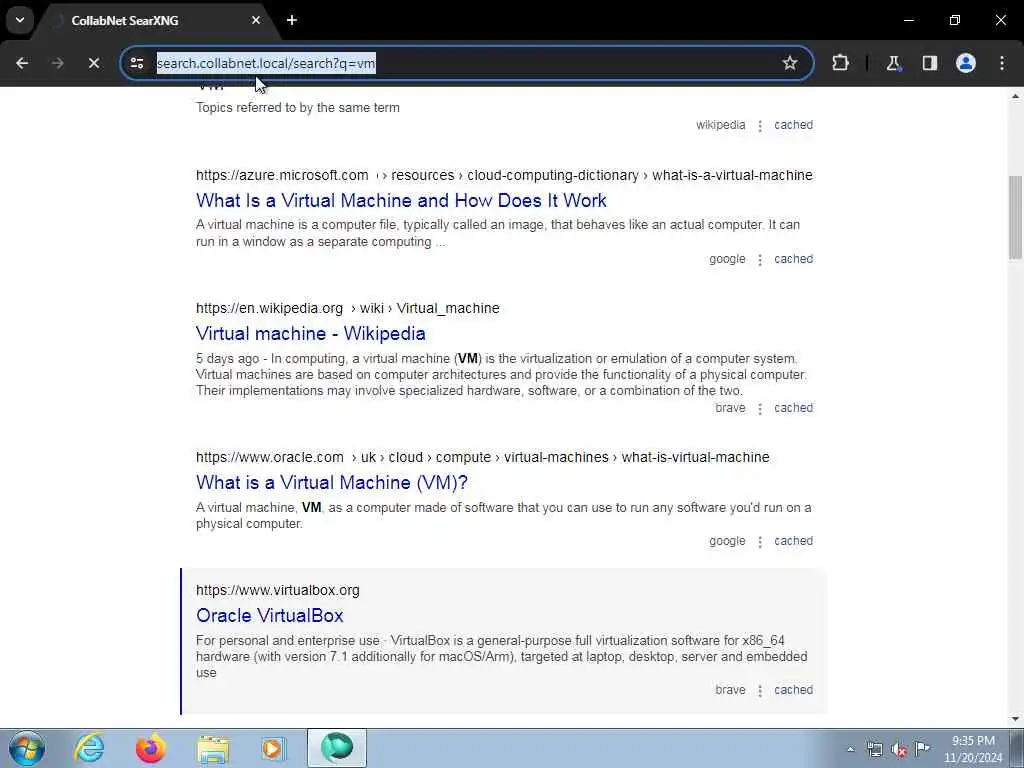
Task: Open a new browser tab
Action: 292,20
